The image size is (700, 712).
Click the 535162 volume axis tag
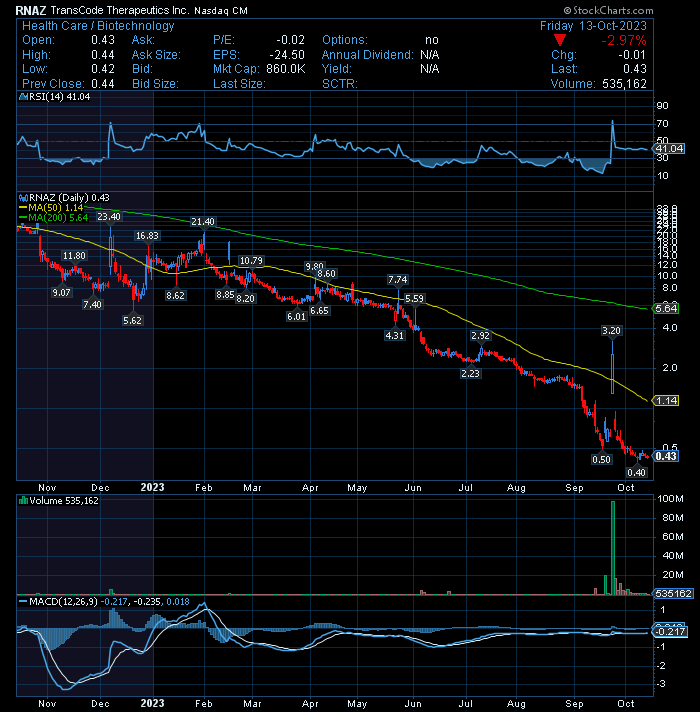[673, 593]
